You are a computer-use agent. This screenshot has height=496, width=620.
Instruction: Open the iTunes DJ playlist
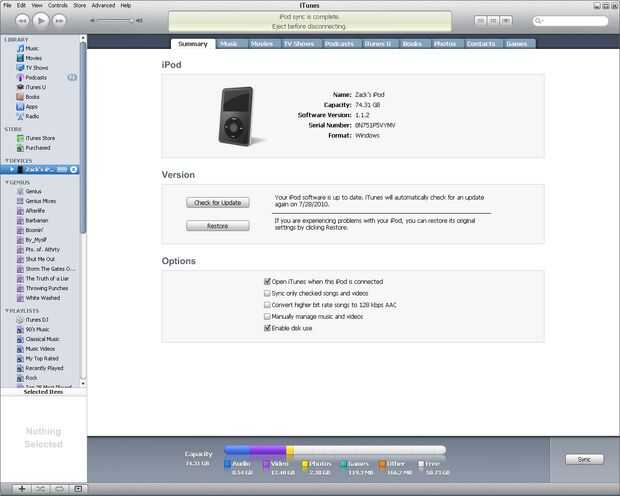(32, 320)
